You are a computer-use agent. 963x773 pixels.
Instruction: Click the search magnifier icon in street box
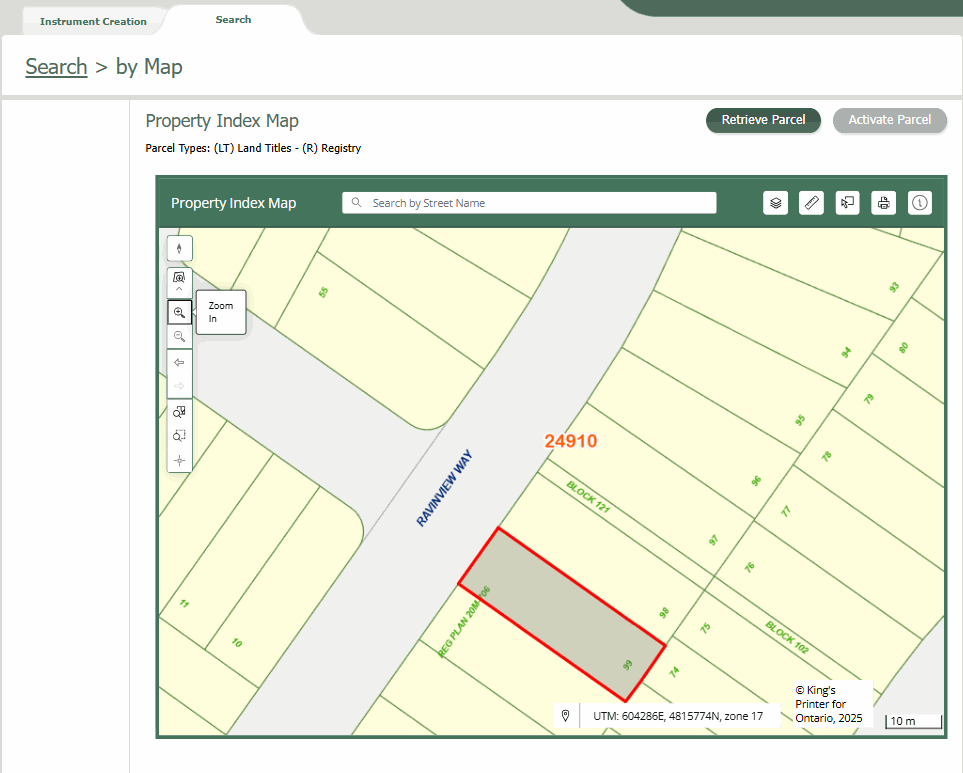click(356, 203)
